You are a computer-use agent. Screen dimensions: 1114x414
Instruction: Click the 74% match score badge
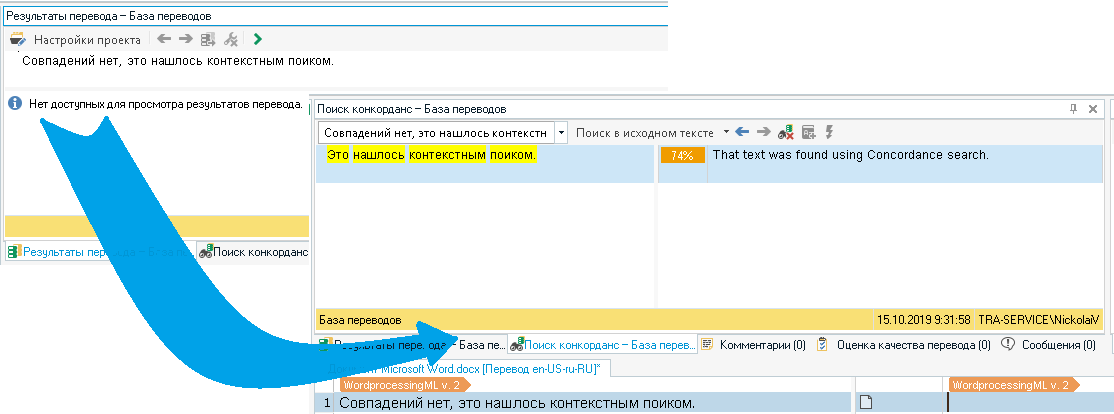(x=682, y=156)
